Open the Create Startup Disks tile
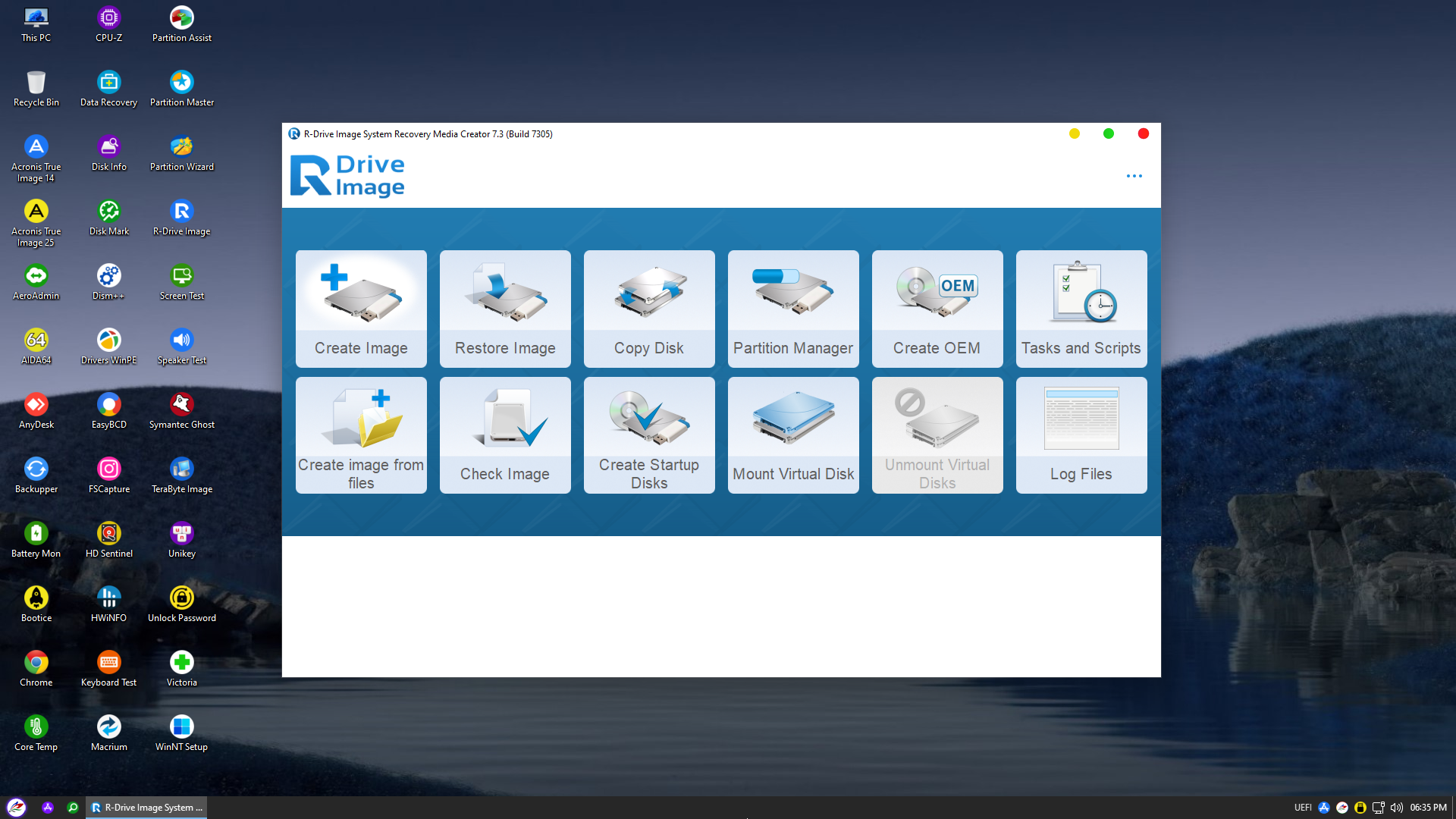Viewport: 1456px width, 819px height. (x=649, y=435)
